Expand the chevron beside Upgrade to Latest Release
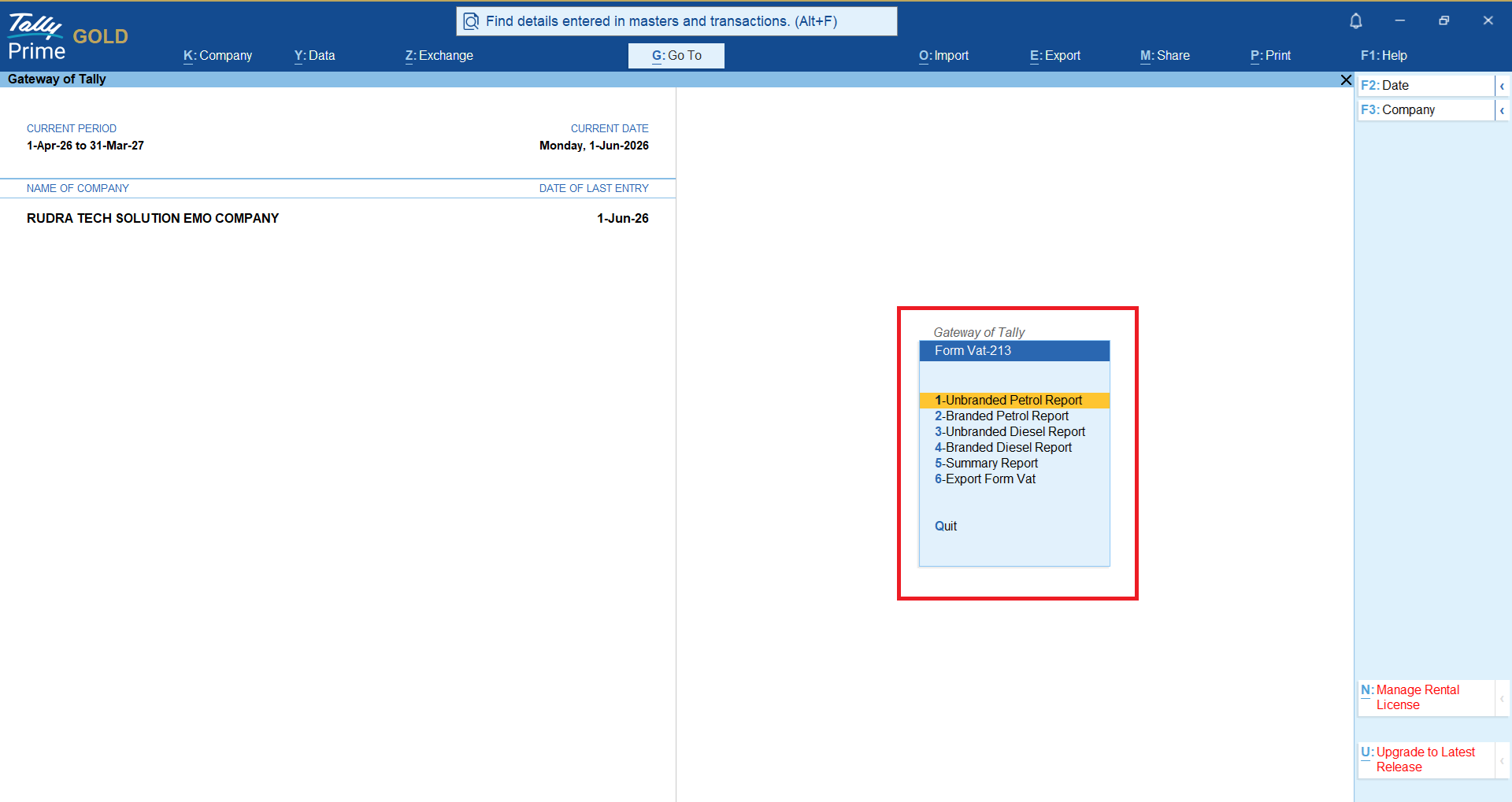This screenshot has height=802, width=1512. (x=1502, y=760)
